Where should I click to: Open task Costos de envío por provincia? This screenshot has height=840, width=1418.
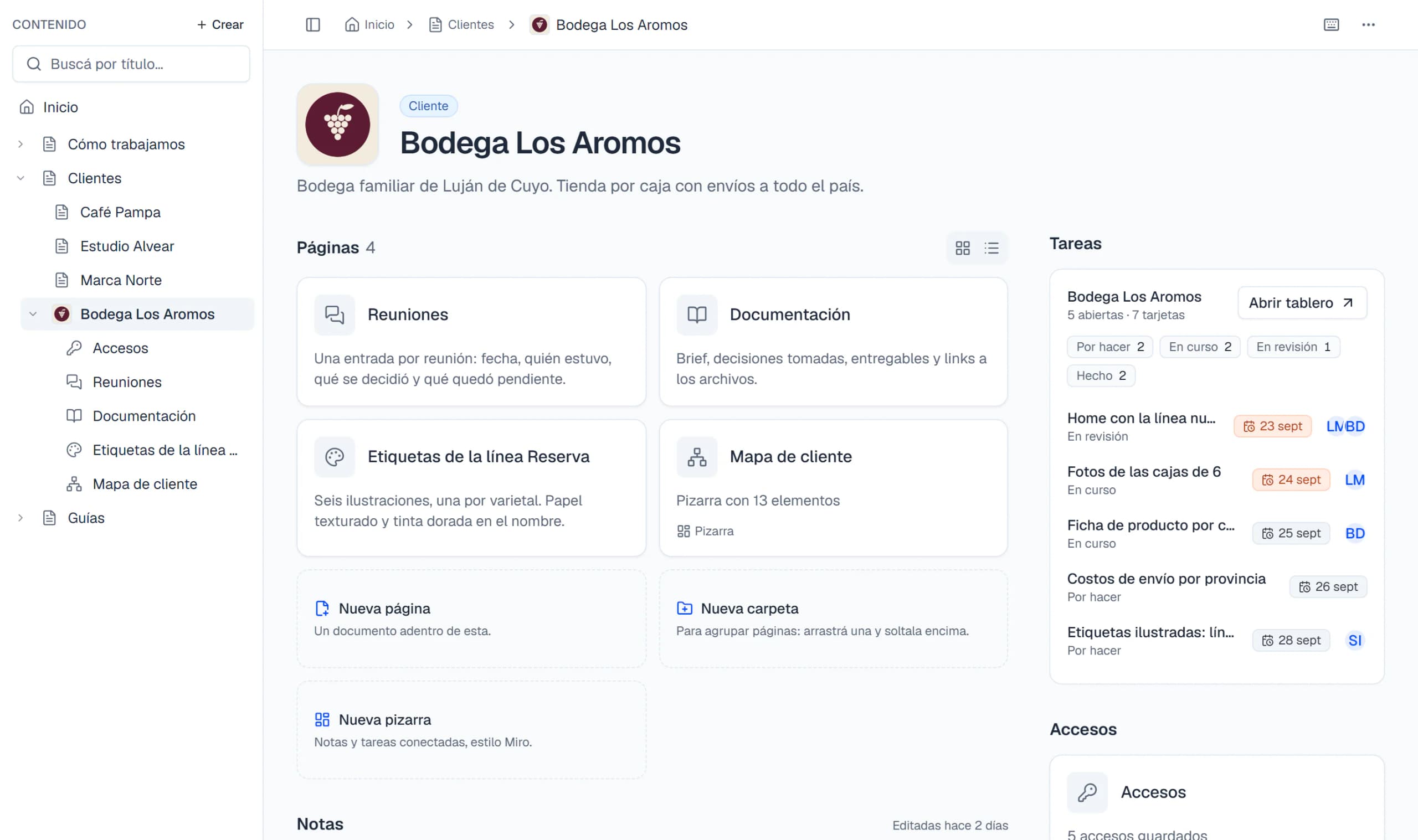[1165, 579]
